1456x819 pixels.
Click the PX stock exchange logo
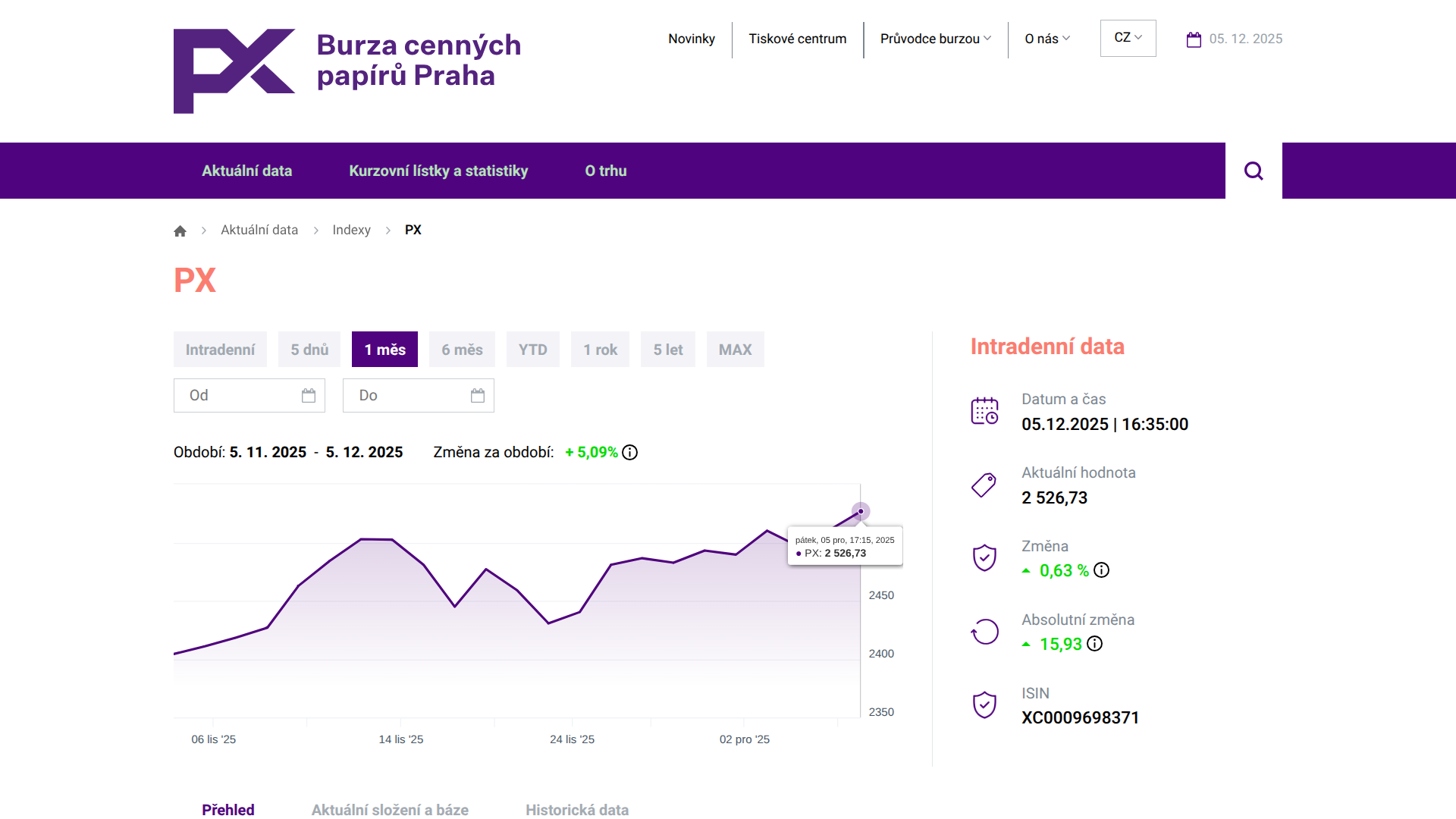tap(234, 71)
